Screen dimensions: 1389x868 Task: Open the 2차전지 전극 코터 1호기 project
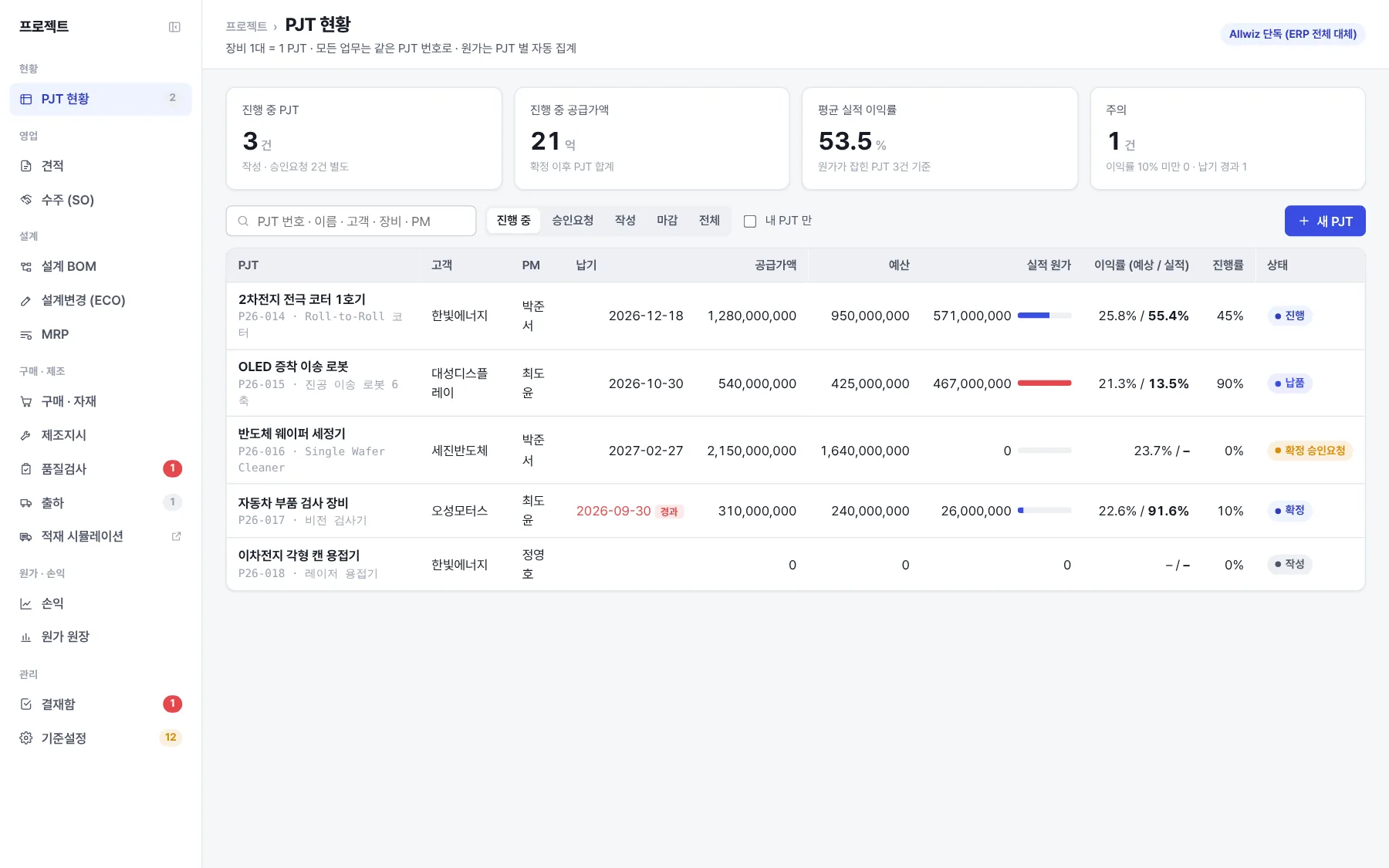[302, 299]
